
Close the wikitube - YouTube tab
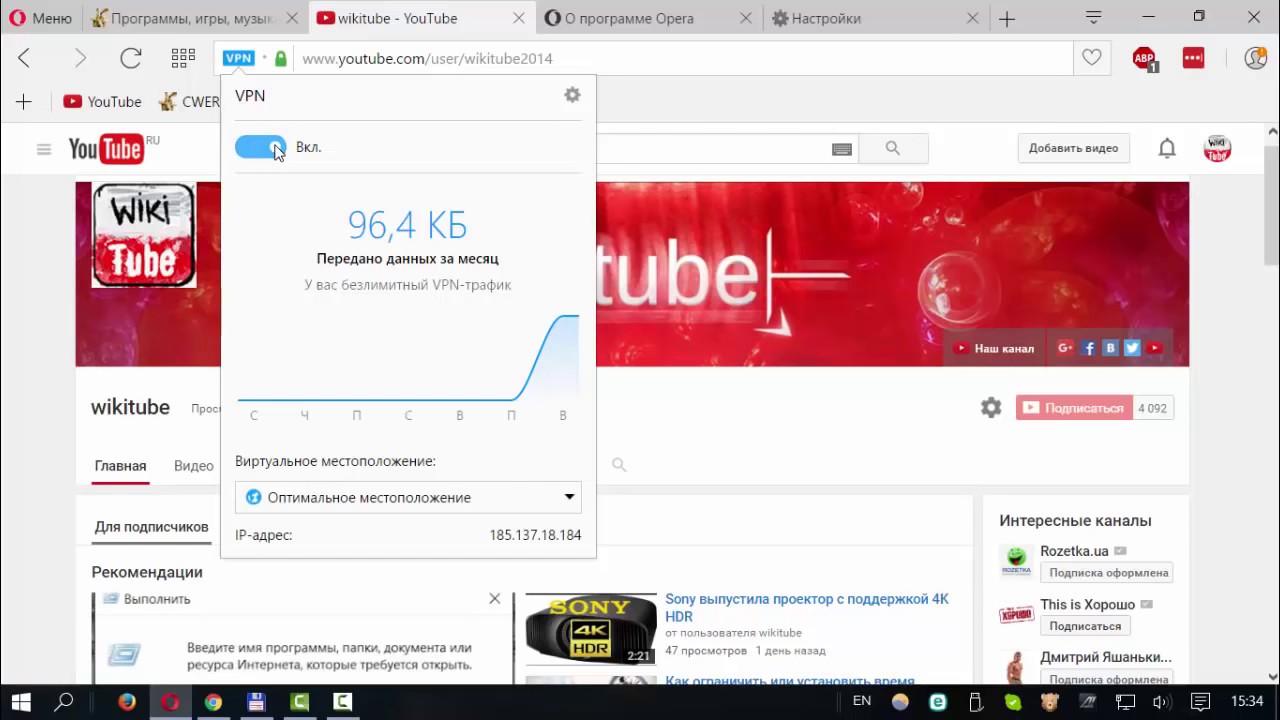pyautogui.click(x=519, y=18)
